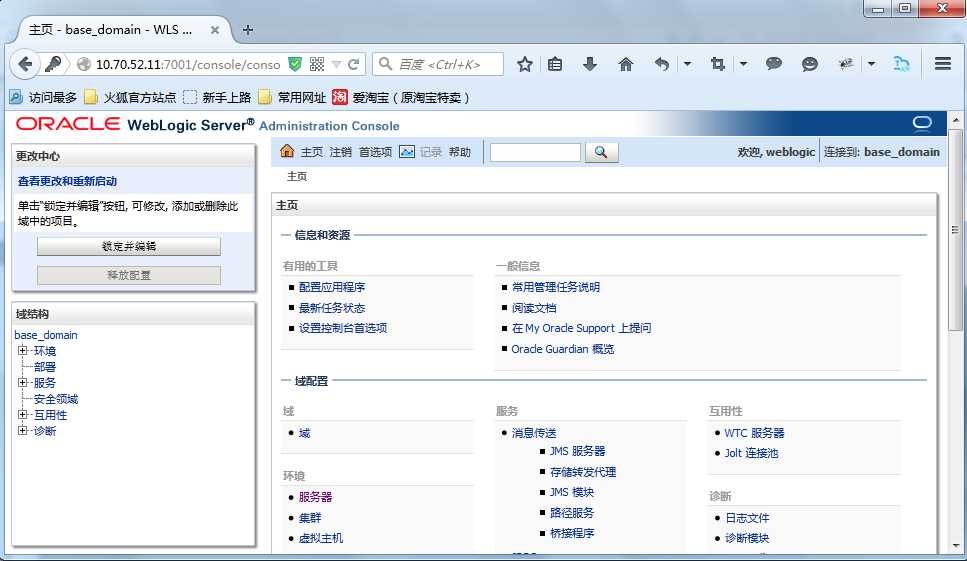Click the dark chat bubble icon
This screenshot has width=967, height=561.
pos(773,64)
